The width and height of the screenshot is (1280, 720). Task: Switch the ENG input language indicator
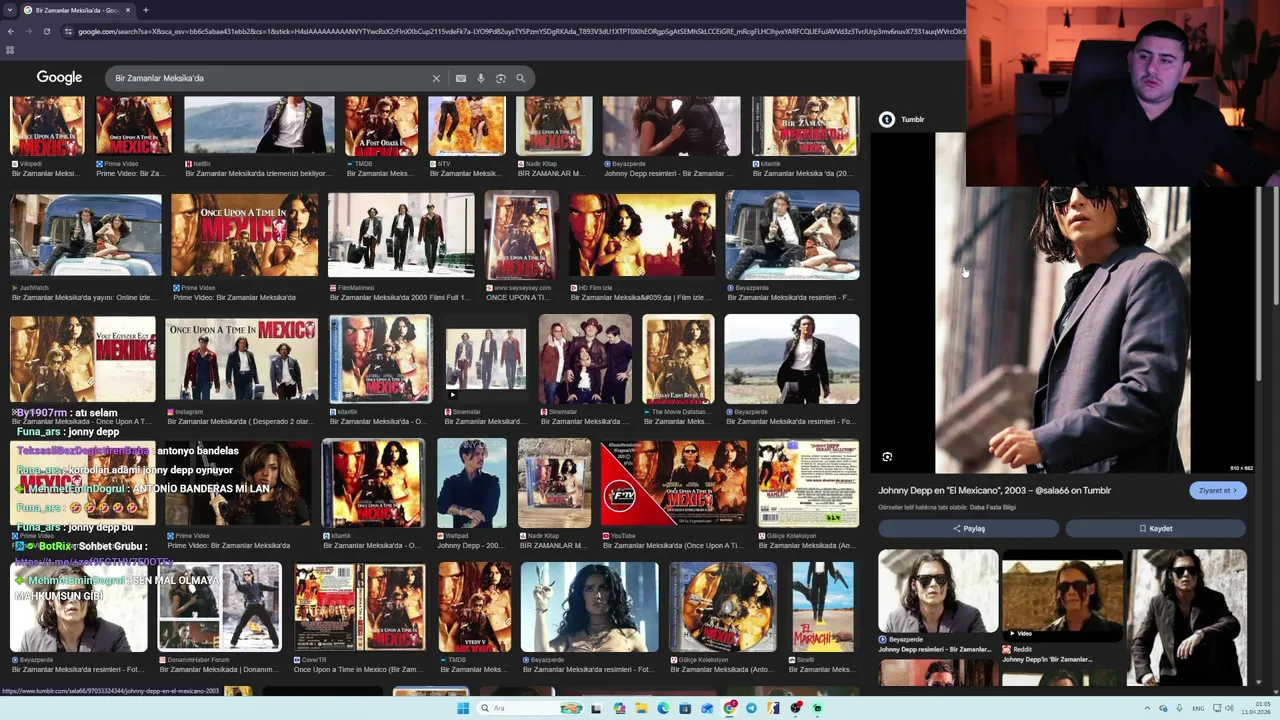point(1198,708)
